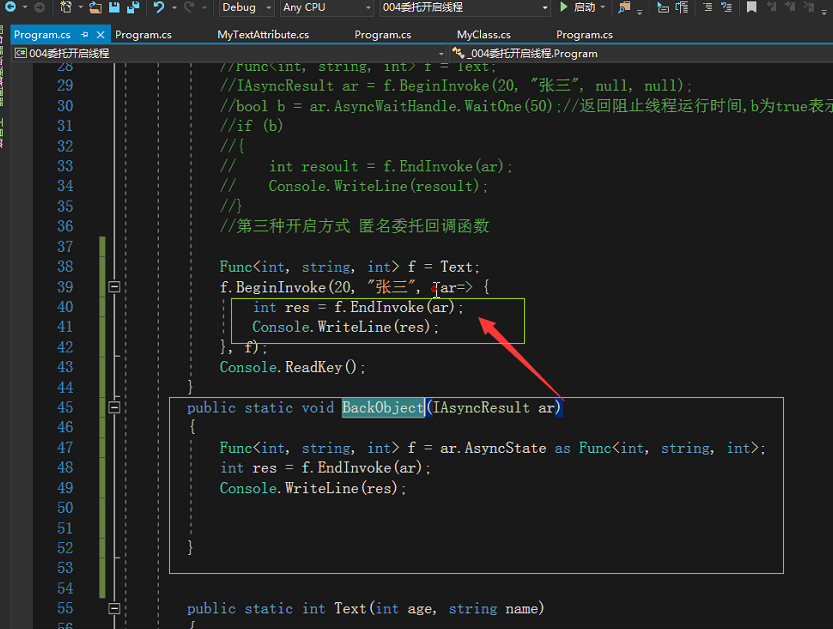Click the Navigate Backward arrow icon
This screenshot has width=833, height=629.
tap(10, 7)
